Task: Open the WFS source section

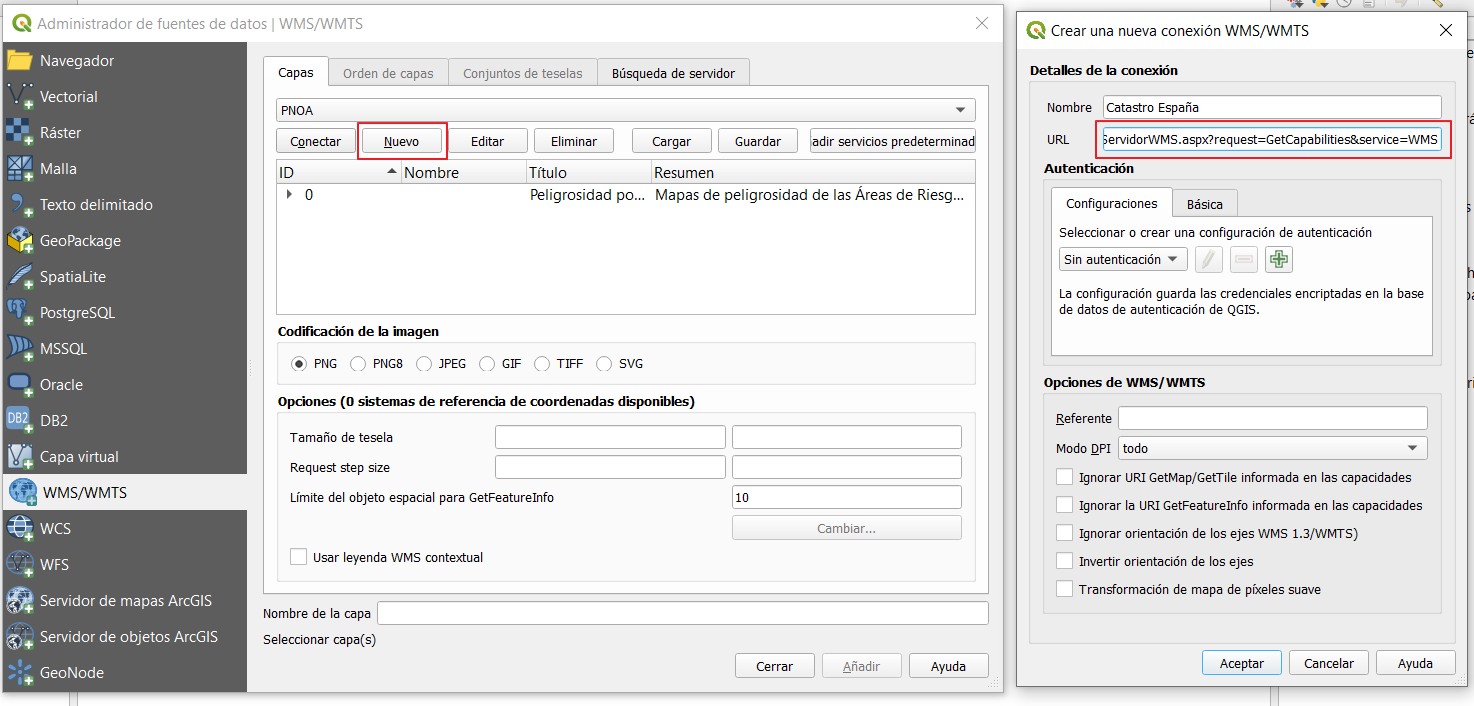Action: tap(54, 565)
